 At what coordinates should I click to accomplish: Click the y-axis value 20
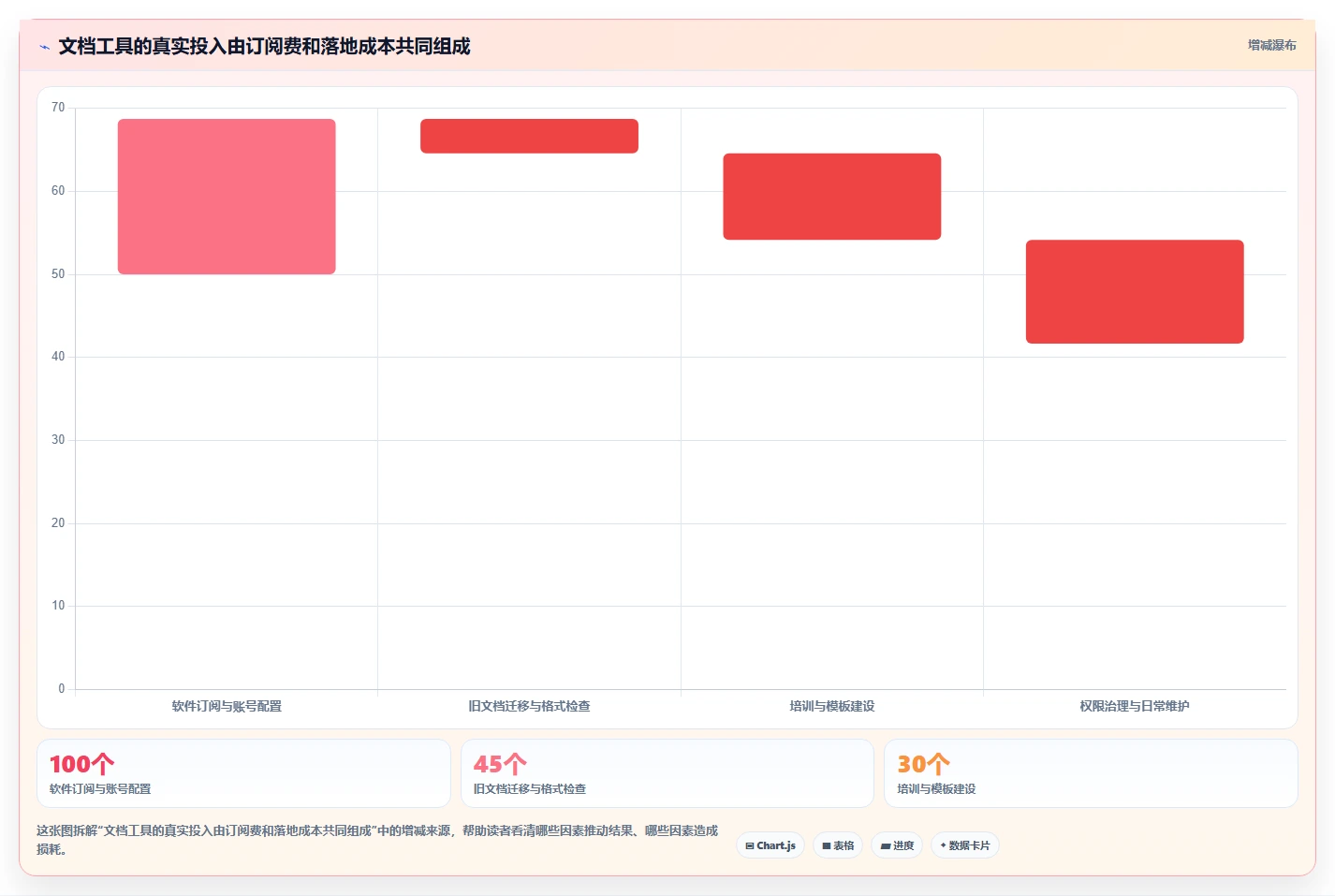[x=58, y=523]
